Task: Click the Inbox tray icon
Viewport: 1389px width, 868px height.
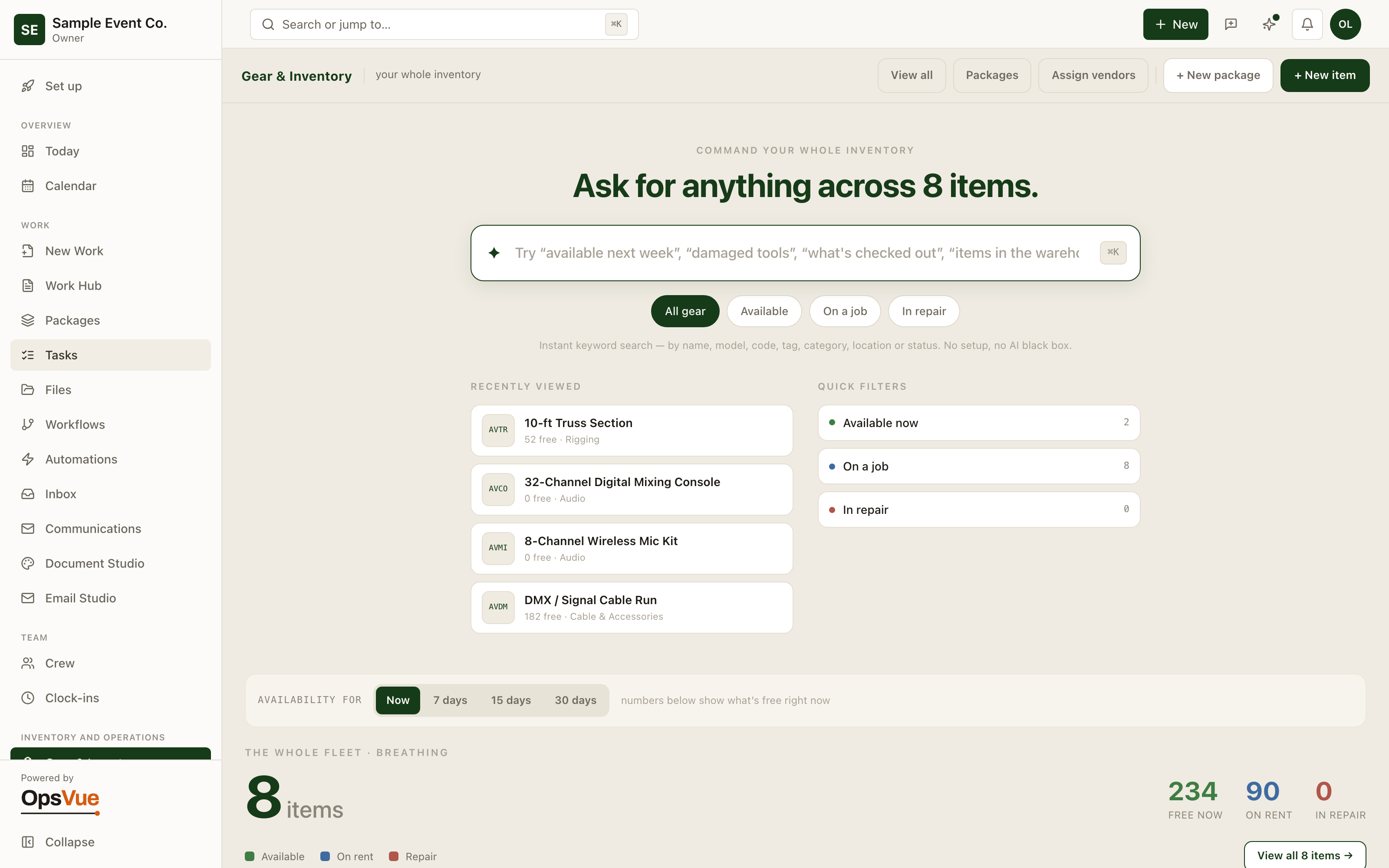Action: tap(27, 494)
